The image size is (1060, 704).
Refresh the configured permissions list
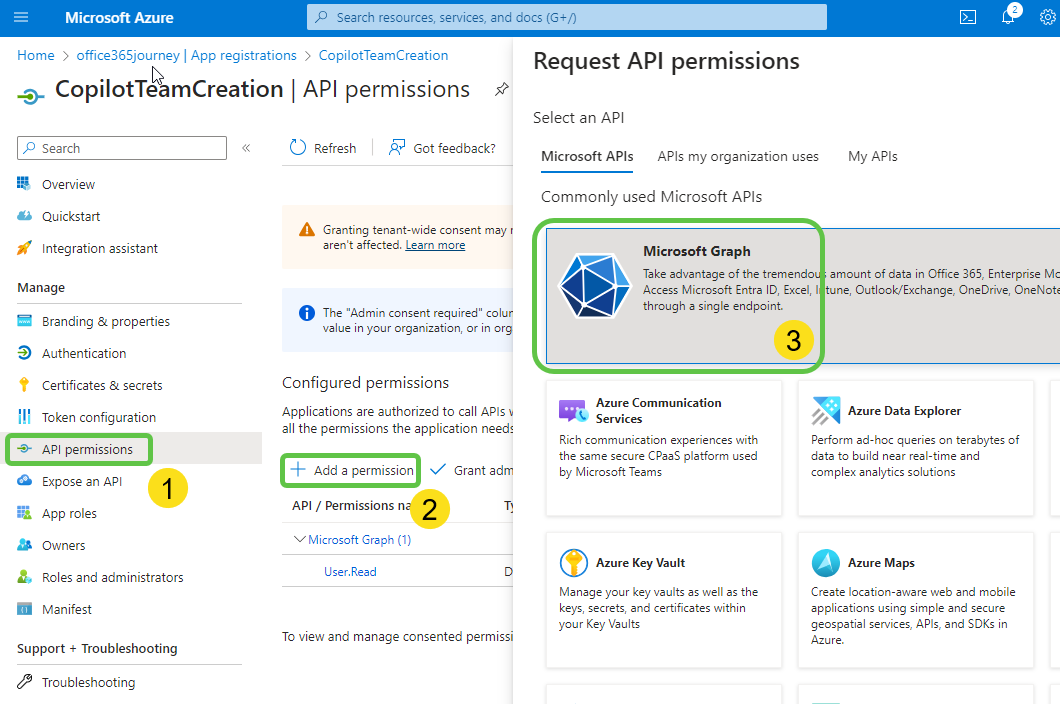pyautogui.click(x=323, y=147)
